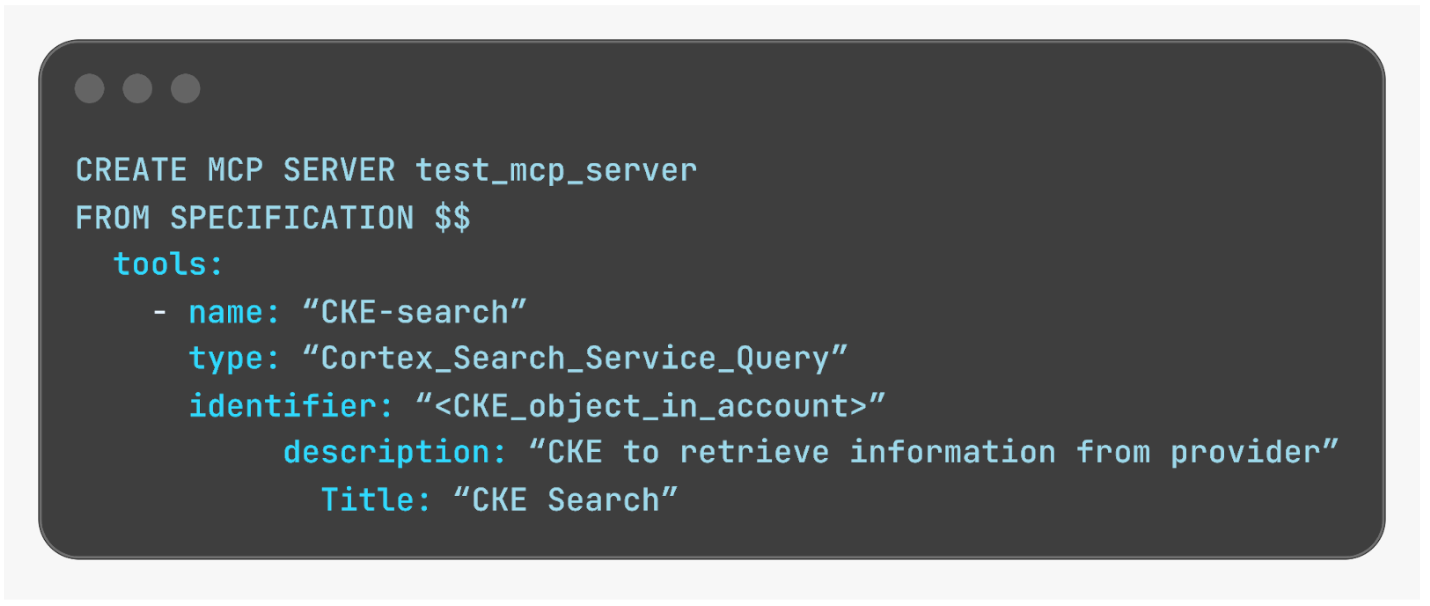Click the $$ delimiter after SPECIFICATION
Image resolution: width=1430 pixels, height=606 pixels.
[452, 218]
